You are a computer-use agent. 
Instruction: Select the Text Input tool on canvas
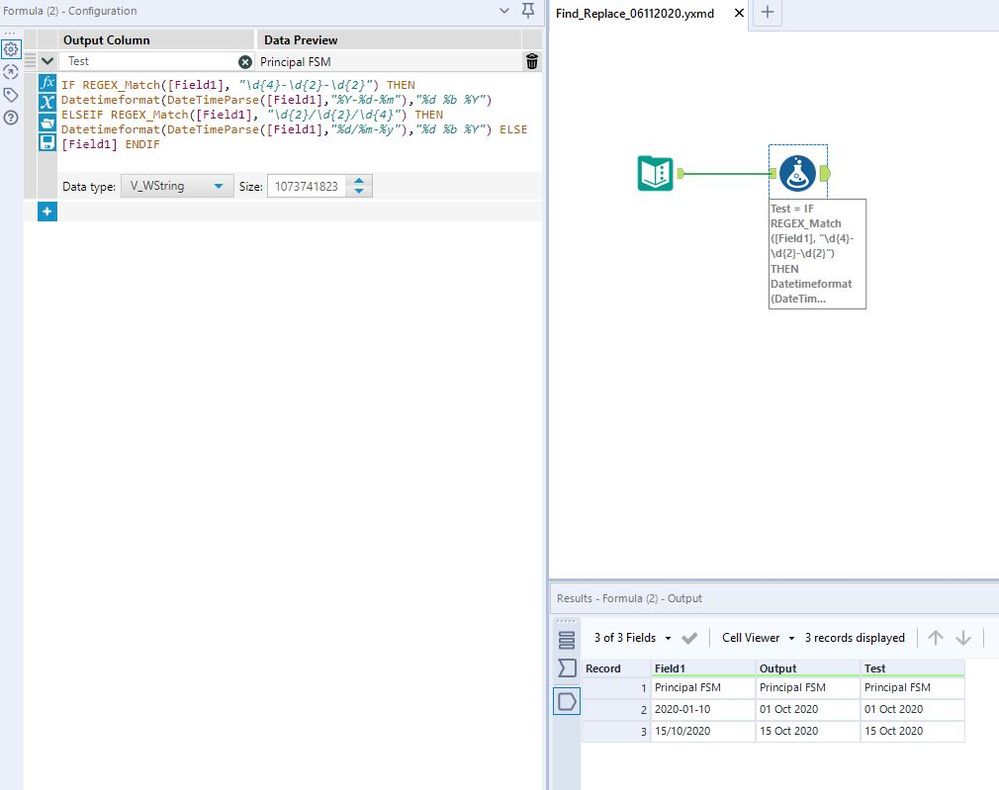point(656,174)
